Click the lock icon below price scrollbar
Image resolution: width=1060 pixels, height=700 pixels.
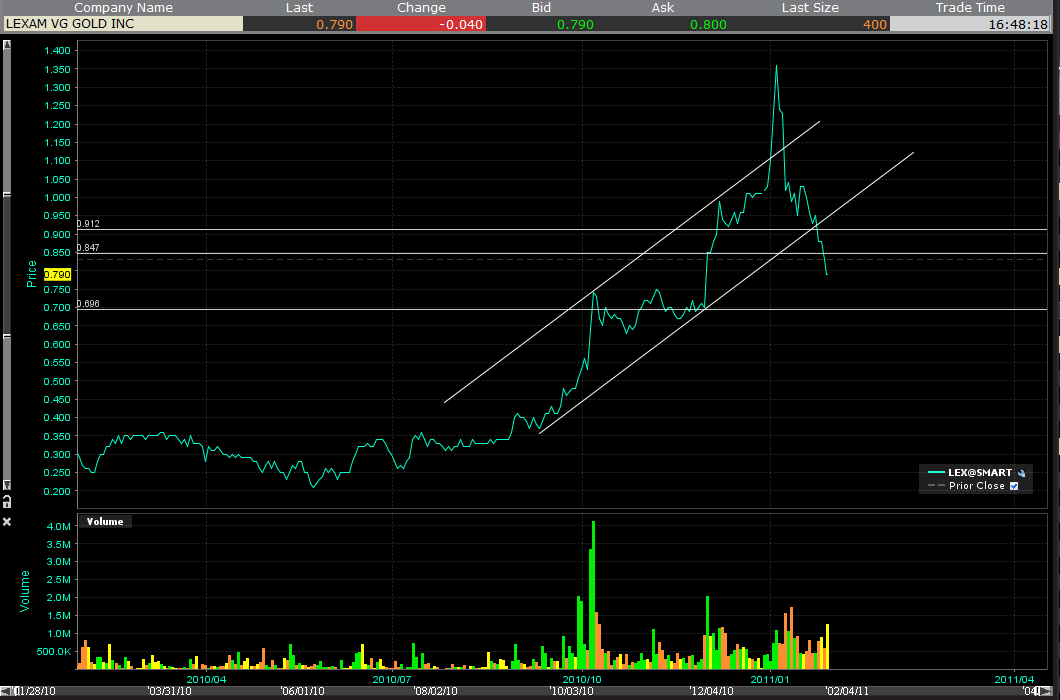(x=7, y=502)
